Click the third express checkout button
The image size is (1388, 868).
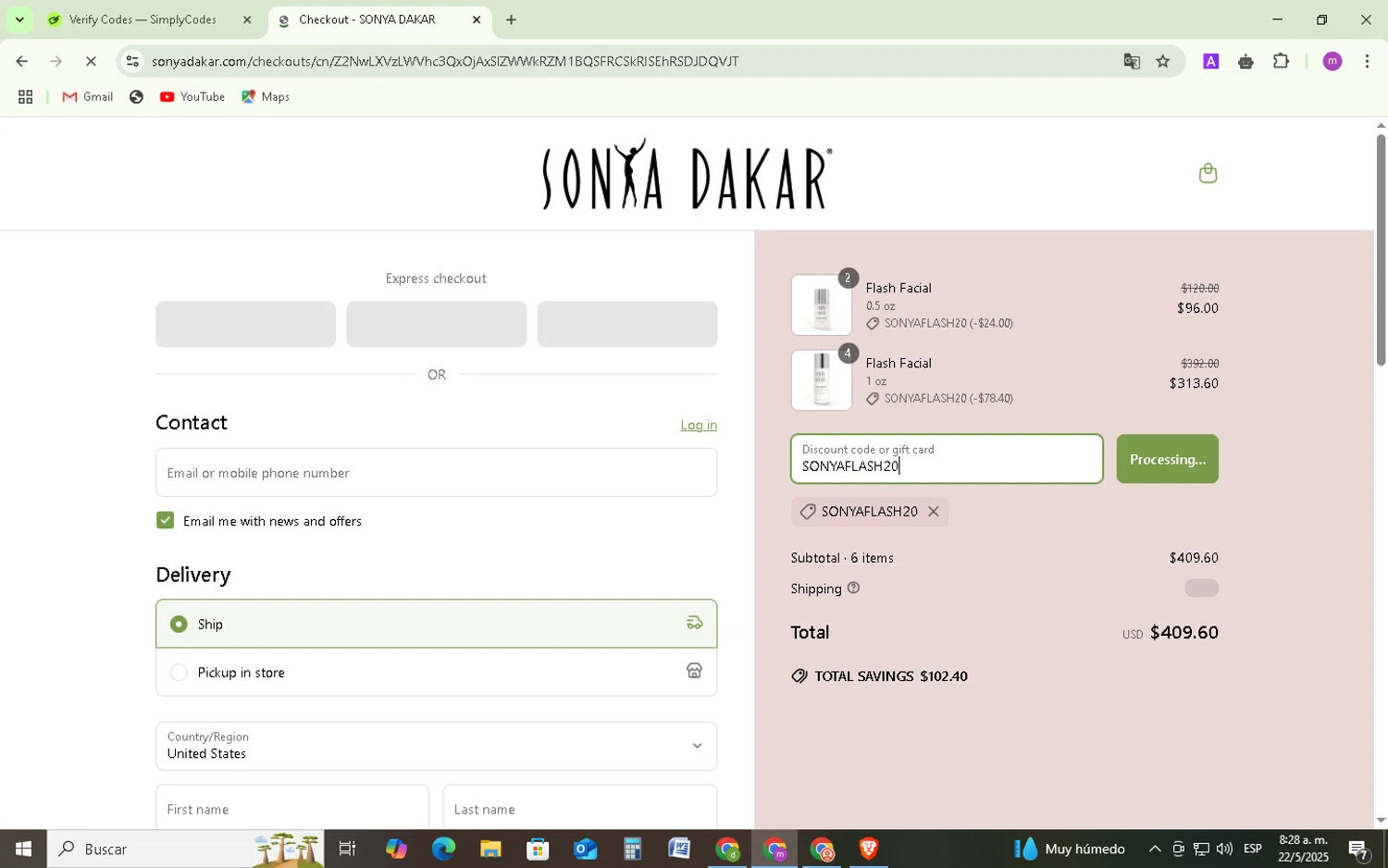(x=626, y=324)
